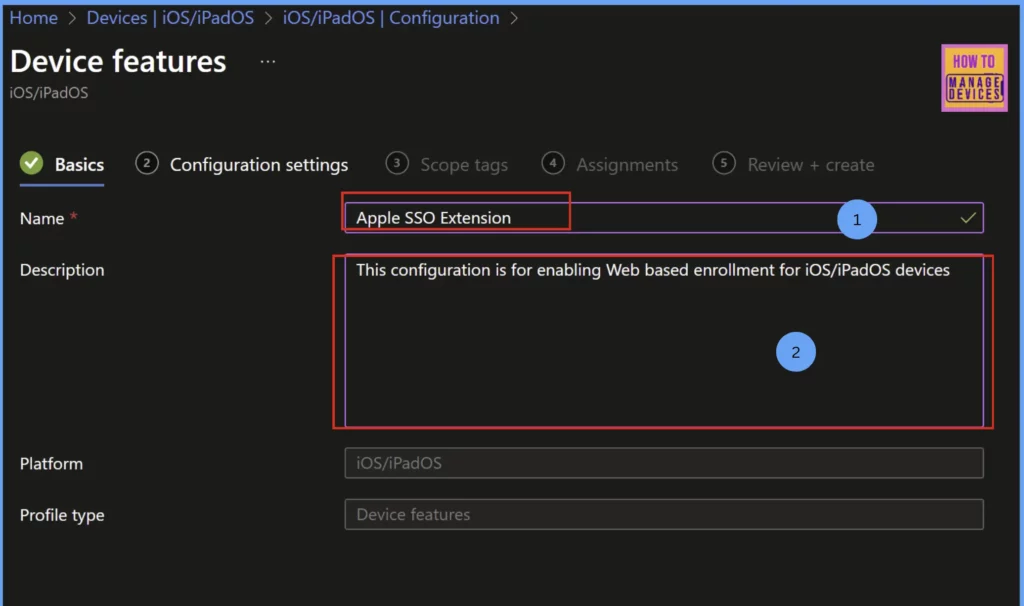Open the Scope tags step

point(464,165)
